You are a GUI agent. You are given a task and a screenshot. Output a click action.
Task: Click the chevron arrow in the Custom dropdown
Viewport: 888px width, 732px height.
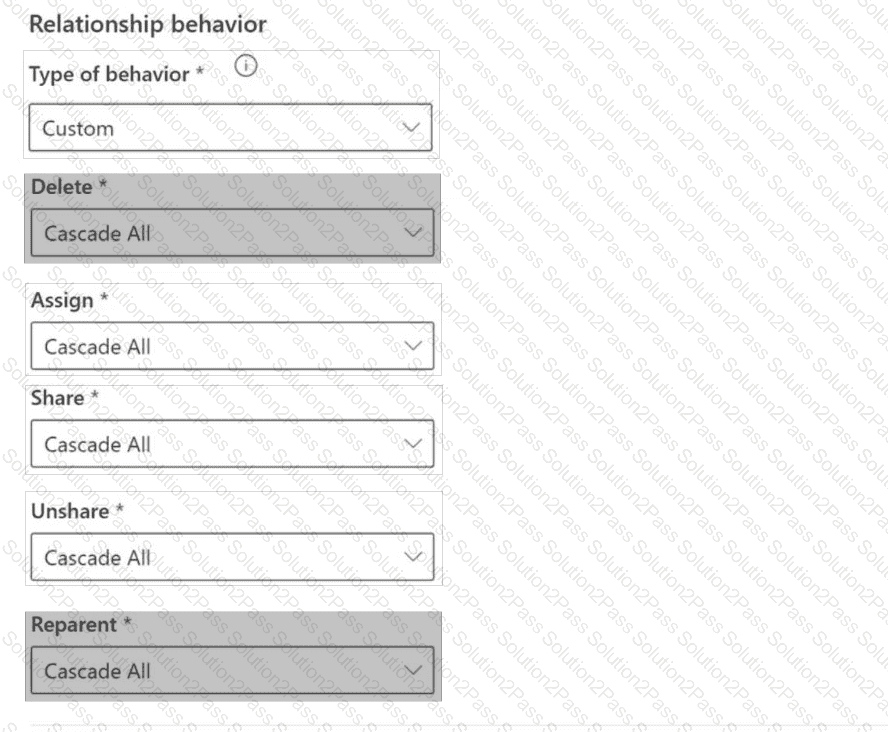click(x=410, y=128)
